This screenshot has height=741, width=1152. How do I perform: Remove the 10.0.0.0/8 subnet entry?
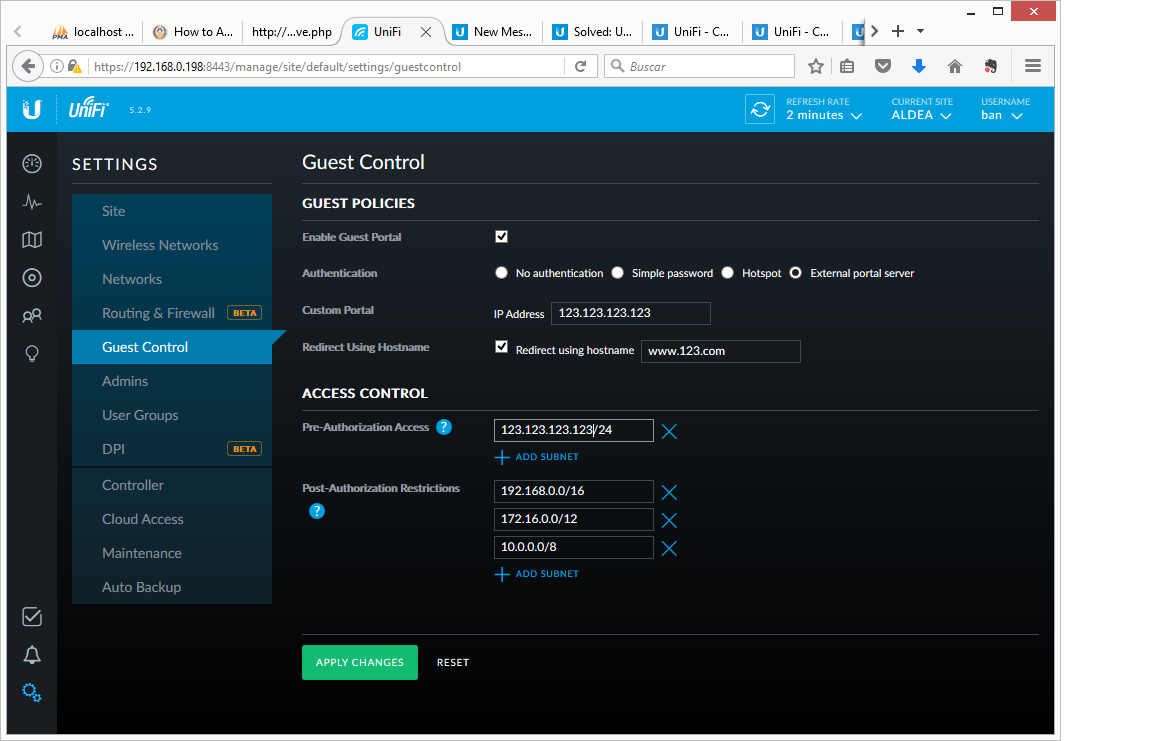point(669,548)
